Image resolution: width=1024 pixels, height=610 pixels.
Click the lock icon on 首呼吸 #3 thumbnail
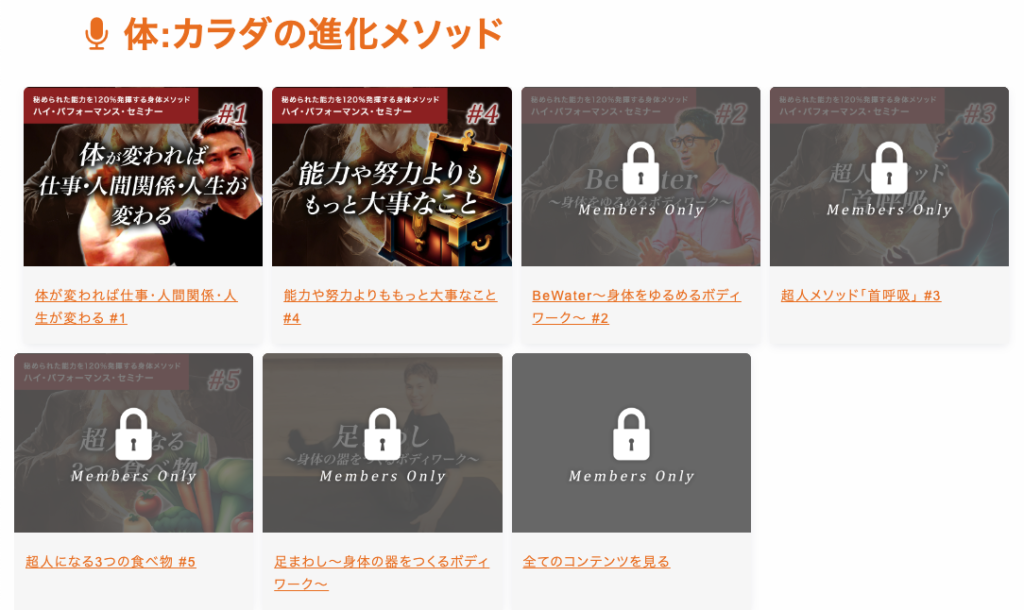(889, 168)
